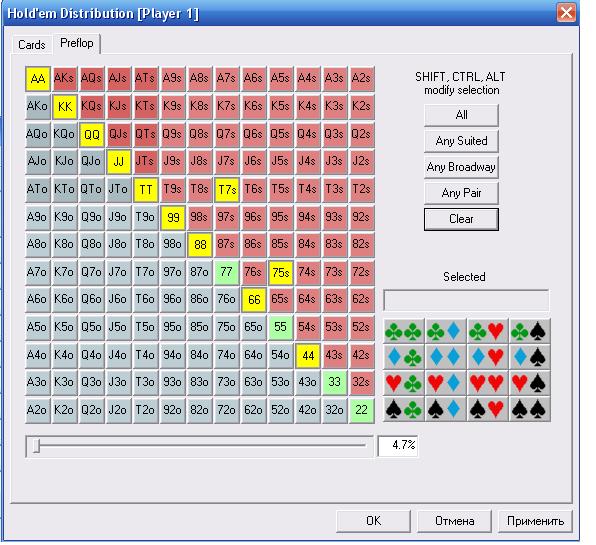596x545 pixels.
Task: Select the JTs hand cell
Action: click(146, 162)
